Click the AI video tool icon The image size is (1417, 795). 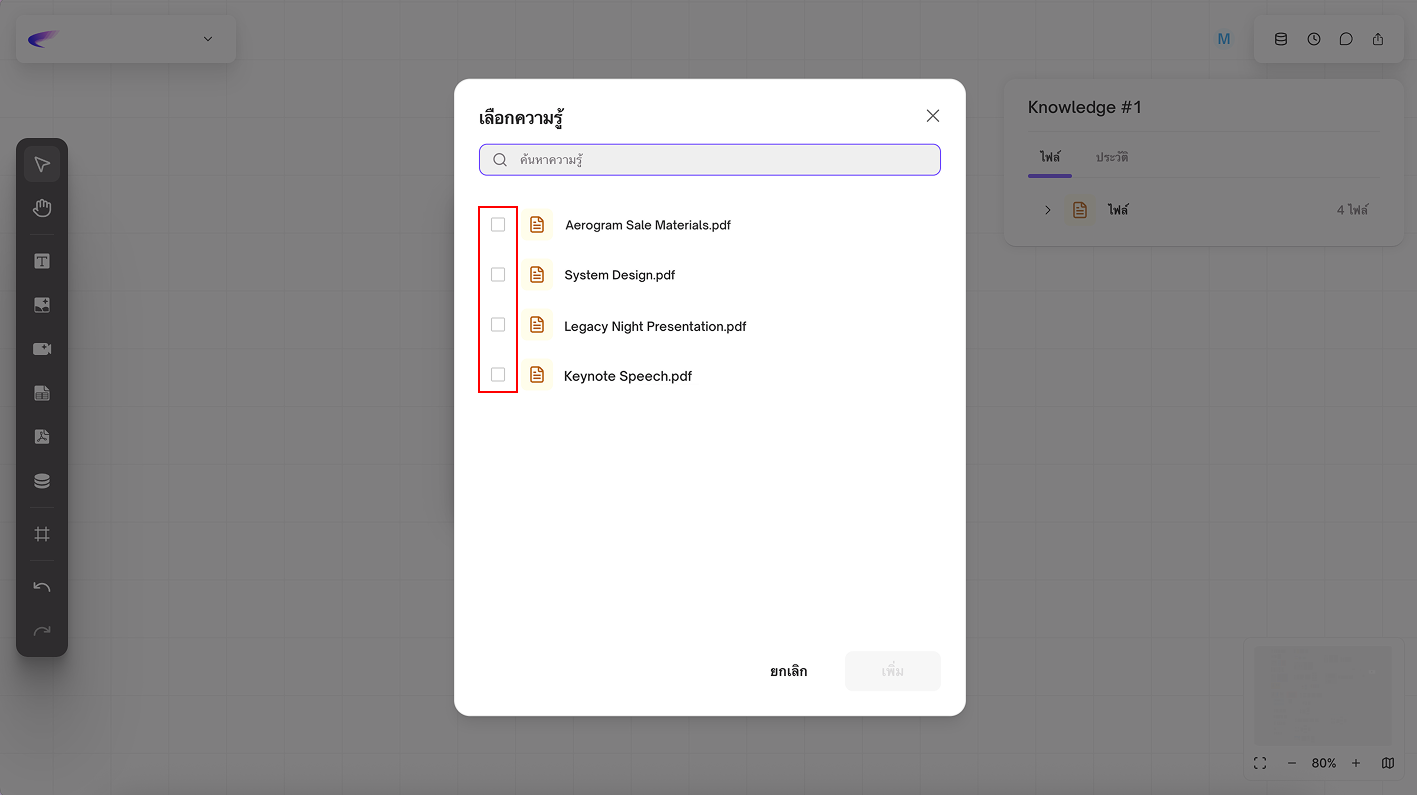coord(42,349)
